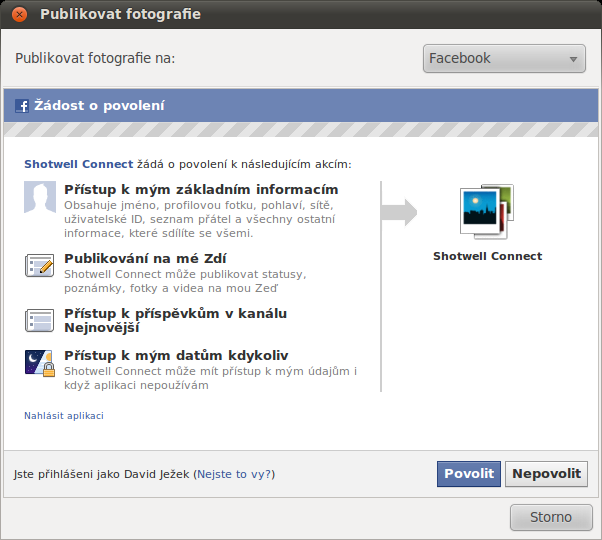Click the gray arrow pointing to Shotwell
602x540 pixels.
399,212
